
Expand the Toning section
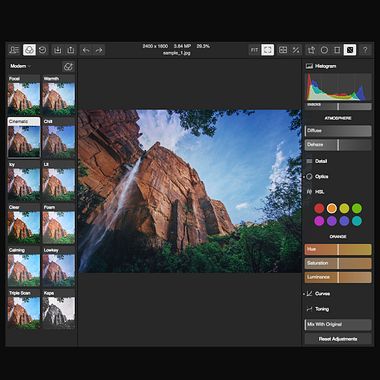318,309
